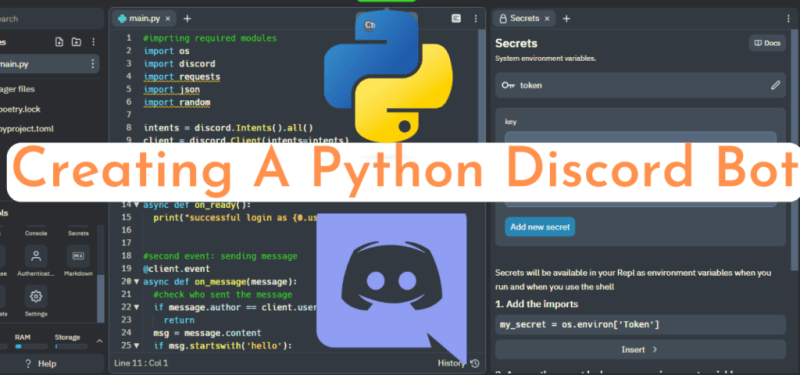
Task: Edit the token secret with pencil icon
Action: click(x=776, y=85)
